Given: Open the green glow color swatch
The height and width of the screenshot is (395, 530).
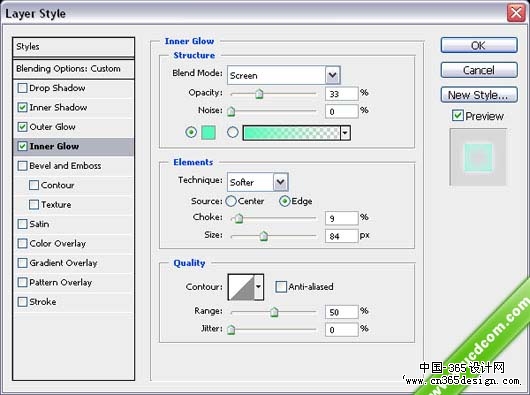Looking at the screenshot, I should pos(208,132).
